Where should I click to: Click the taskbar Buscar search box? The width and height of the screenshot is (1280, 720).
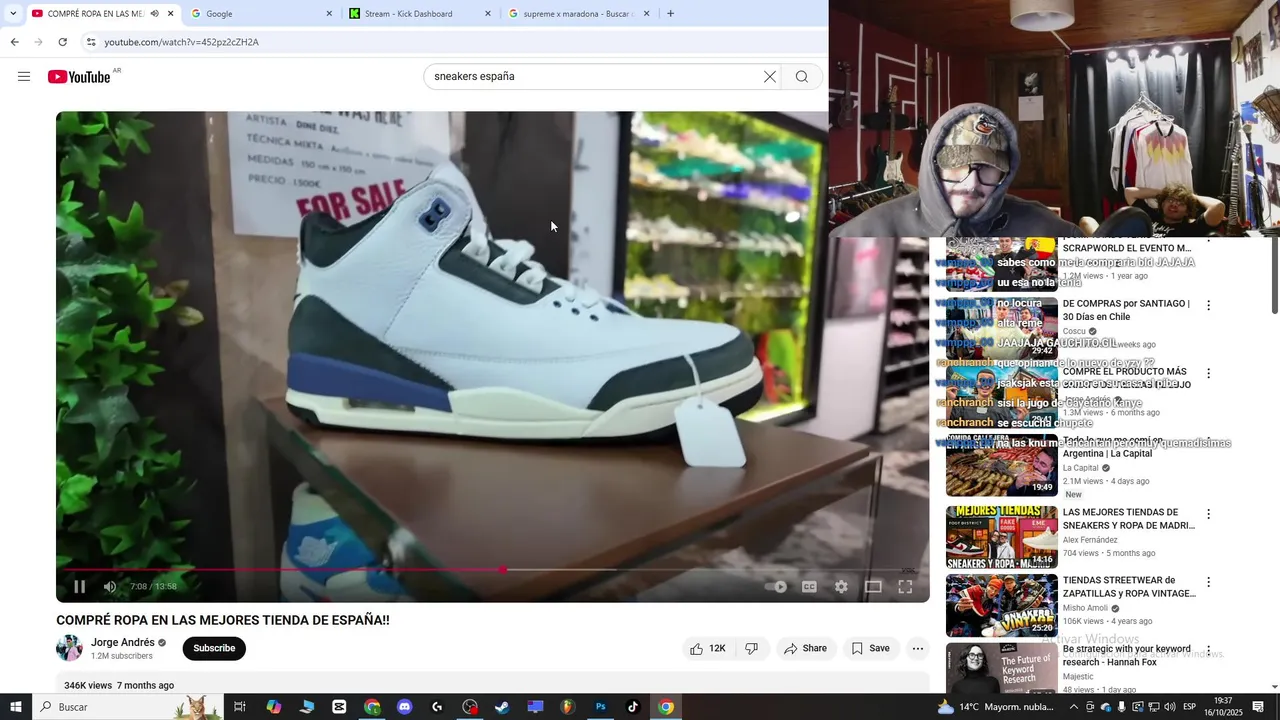(128, 707)
